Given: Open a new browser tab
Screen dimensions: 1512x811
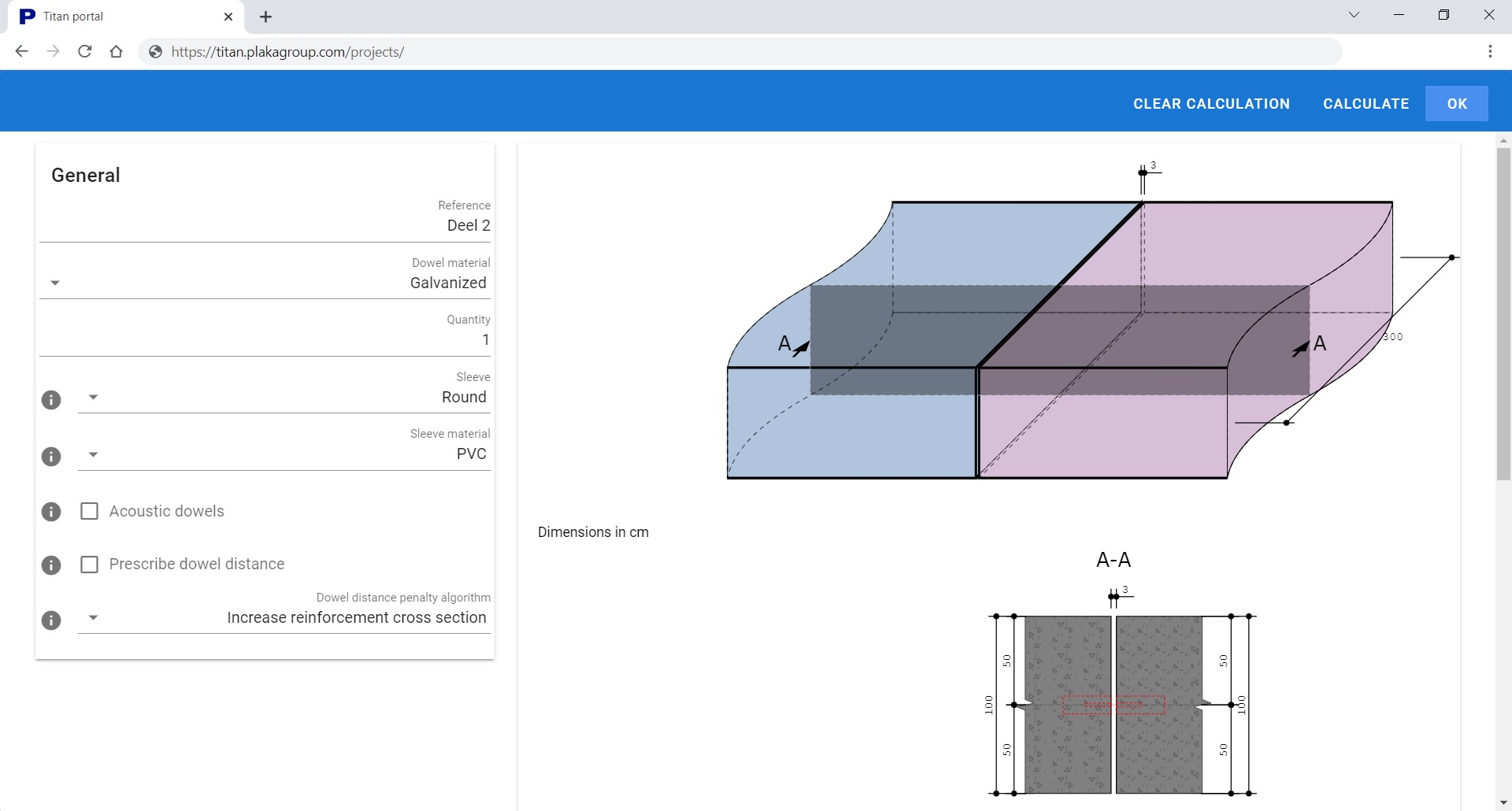Looking at the screenshot, I should [266, 17].
